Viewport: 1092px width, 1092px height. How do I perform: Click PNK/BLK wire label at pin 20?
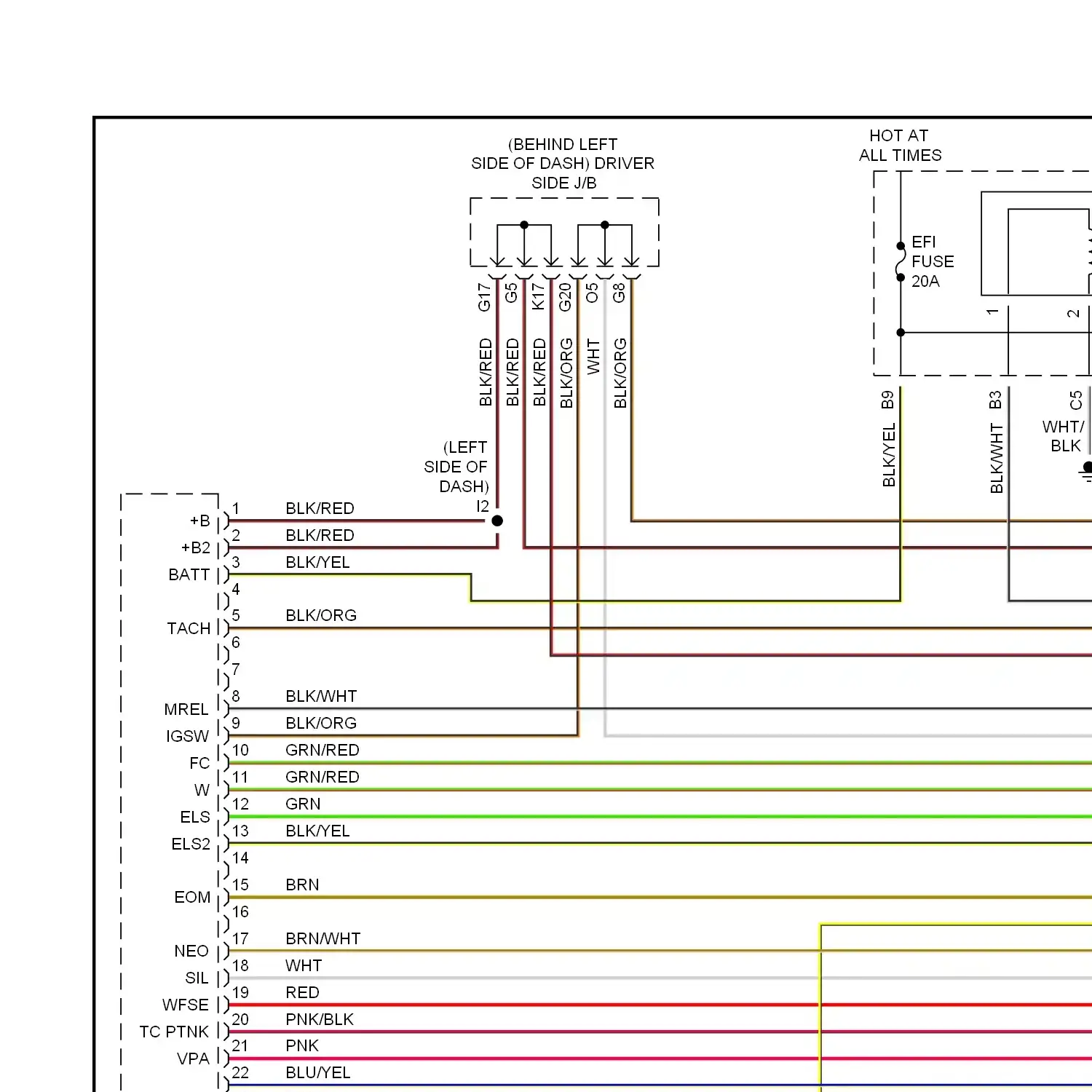click(320, 1020)
